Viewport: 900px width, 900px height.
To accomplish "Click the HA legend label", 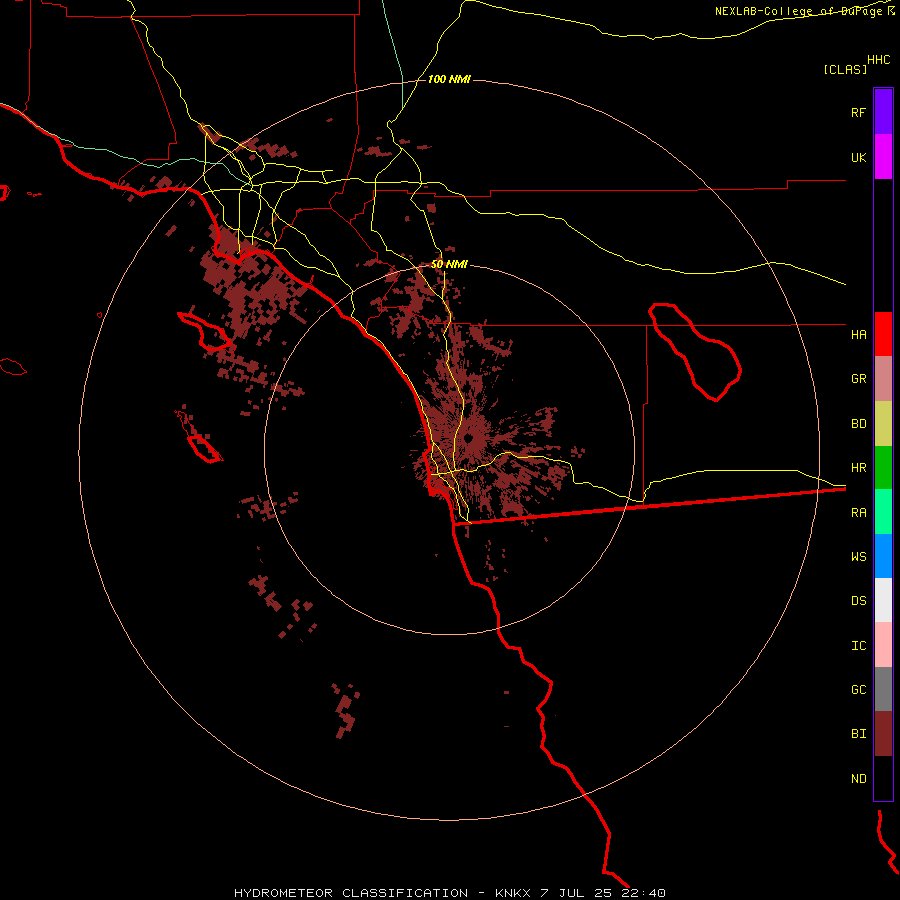I will click(x=858, y=335).
